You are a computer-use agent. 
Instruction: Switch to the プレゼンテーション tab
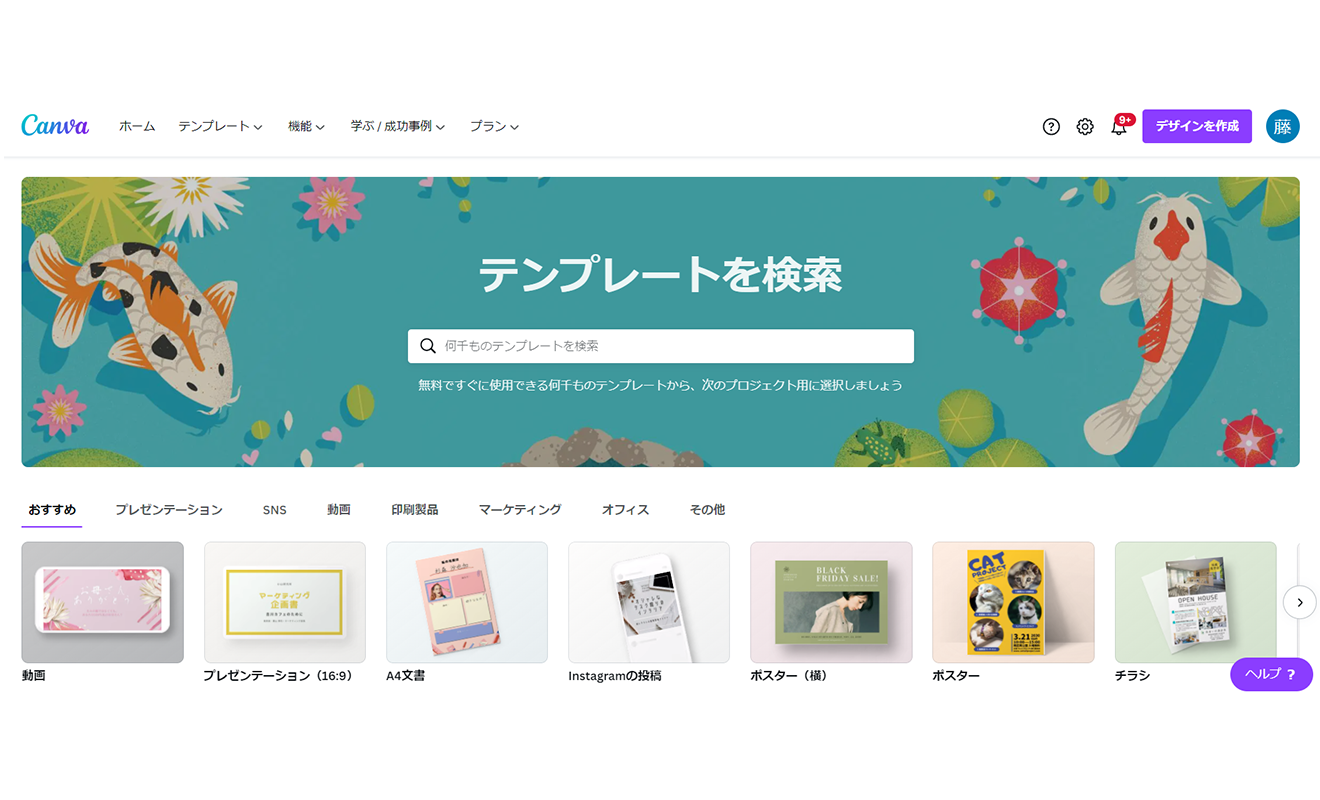[x=169, y=510]
